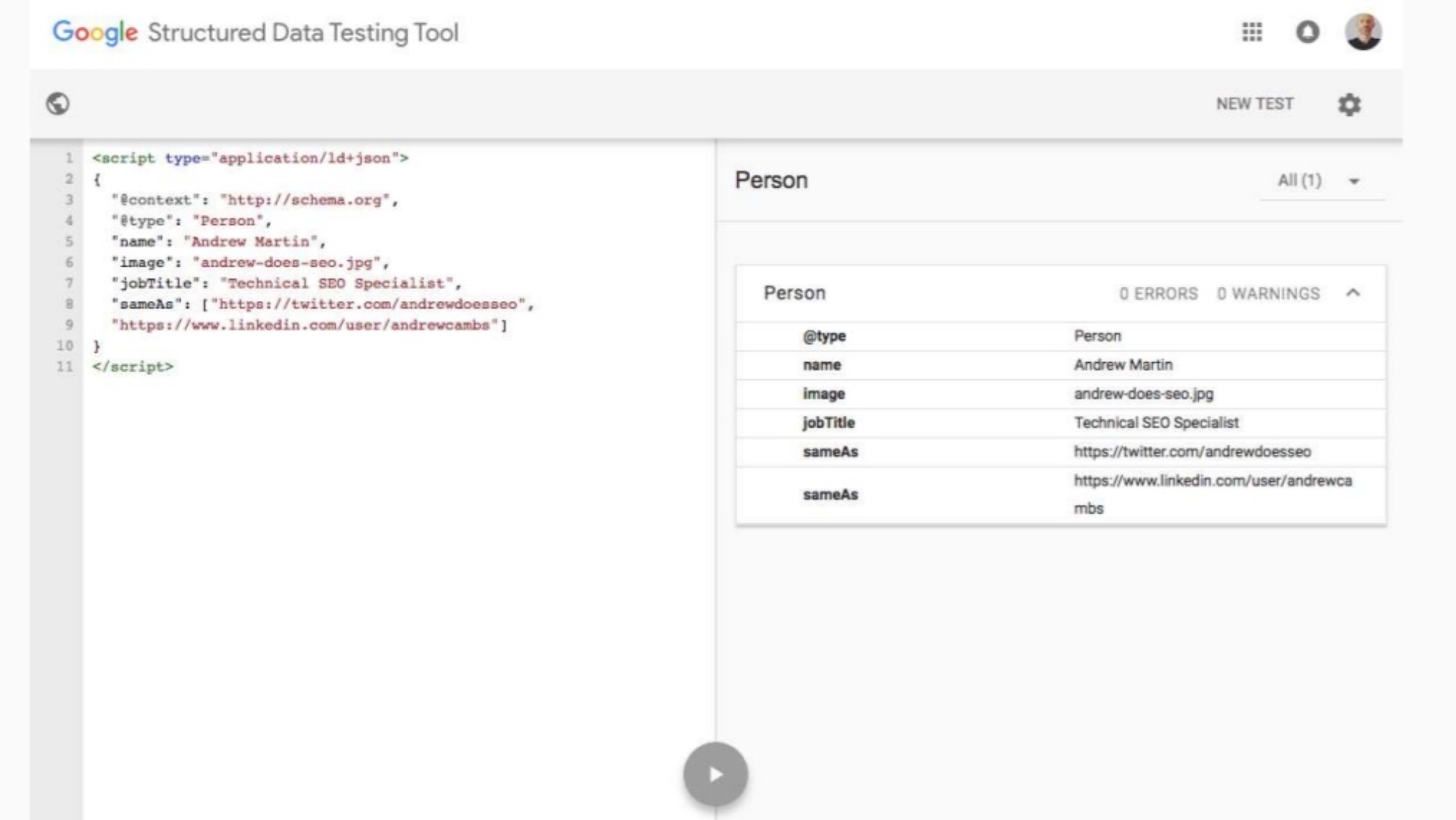
Task: Click line number 11 in gutter
Action: tap(65, 367)
